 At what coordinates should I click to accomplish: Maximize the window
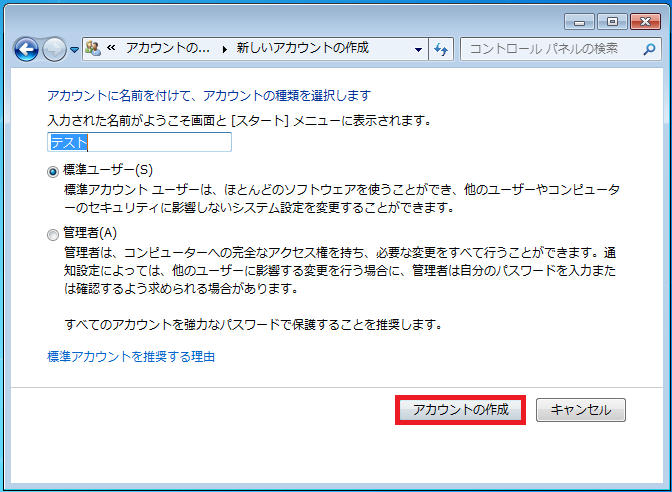[x=612, y=21]
